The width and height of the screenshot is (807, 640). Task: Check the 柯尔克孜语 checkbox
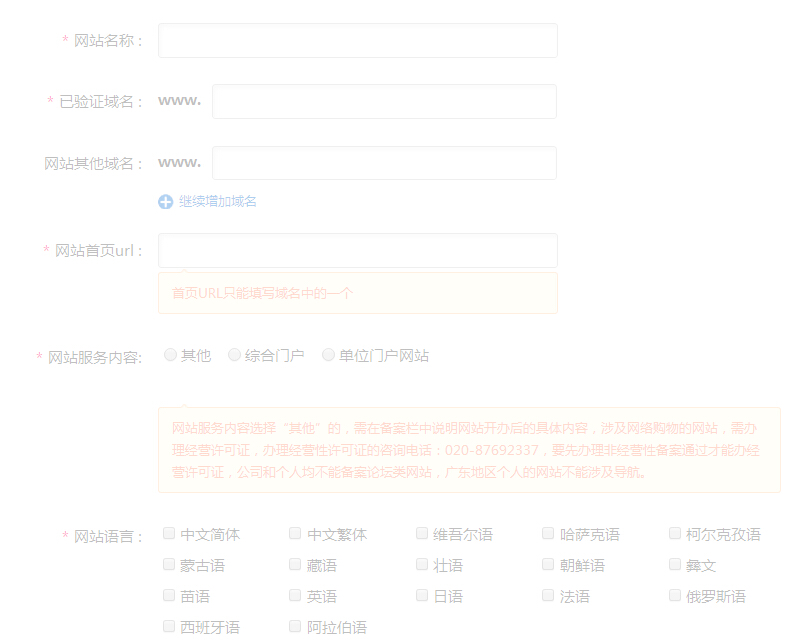674,533
